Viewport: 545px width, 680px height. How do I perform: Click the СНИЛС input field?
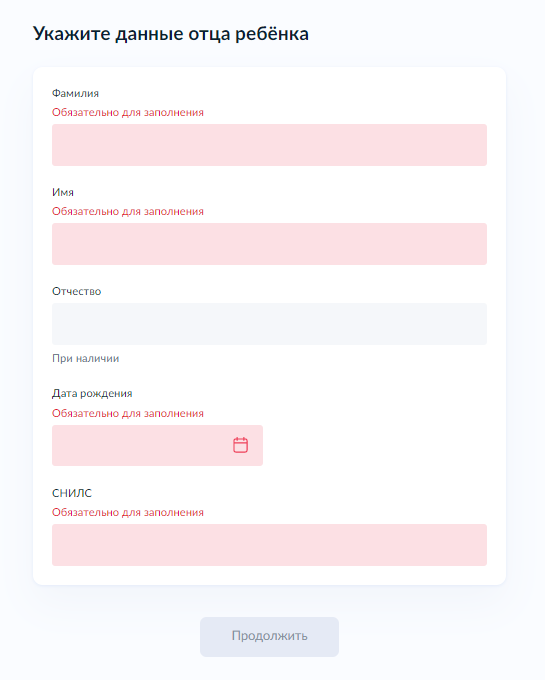(269, 545)
